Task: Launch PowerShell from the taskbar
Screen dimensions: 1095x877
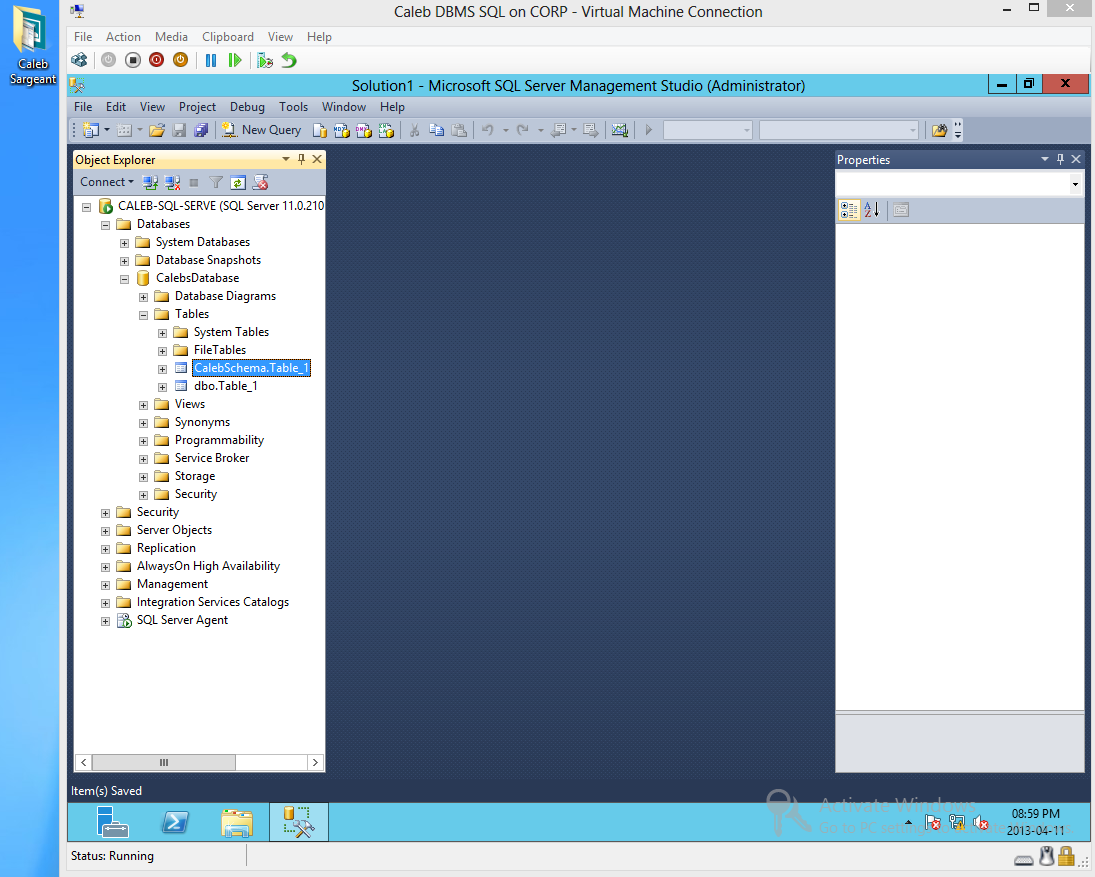Action: tap(175, 822)
